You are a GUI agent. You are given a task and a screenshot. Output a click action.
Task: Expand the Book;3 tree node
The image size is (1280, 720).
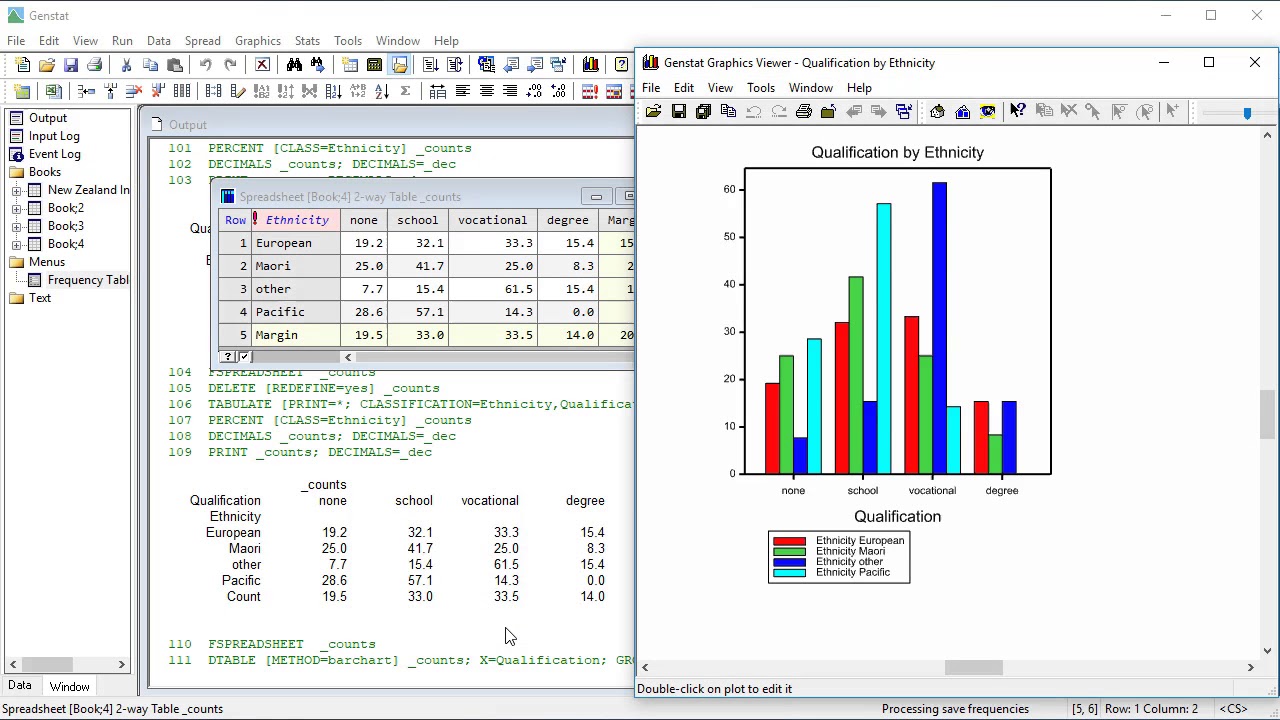point(17,226)
